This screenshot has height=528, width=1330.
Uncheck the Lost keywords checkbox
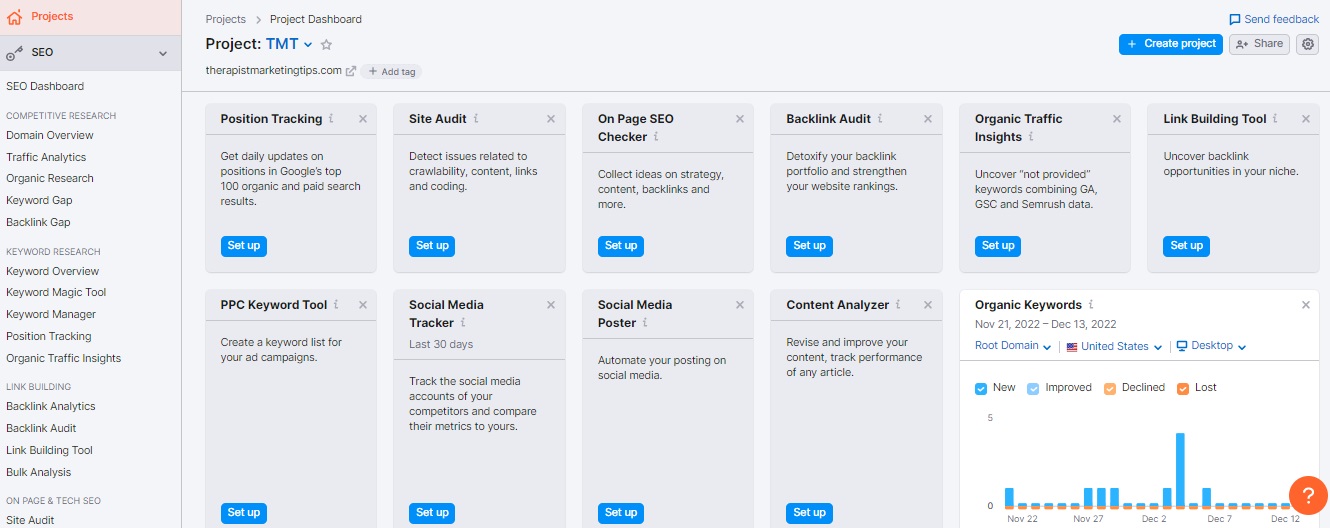[x=1184, y=388]
